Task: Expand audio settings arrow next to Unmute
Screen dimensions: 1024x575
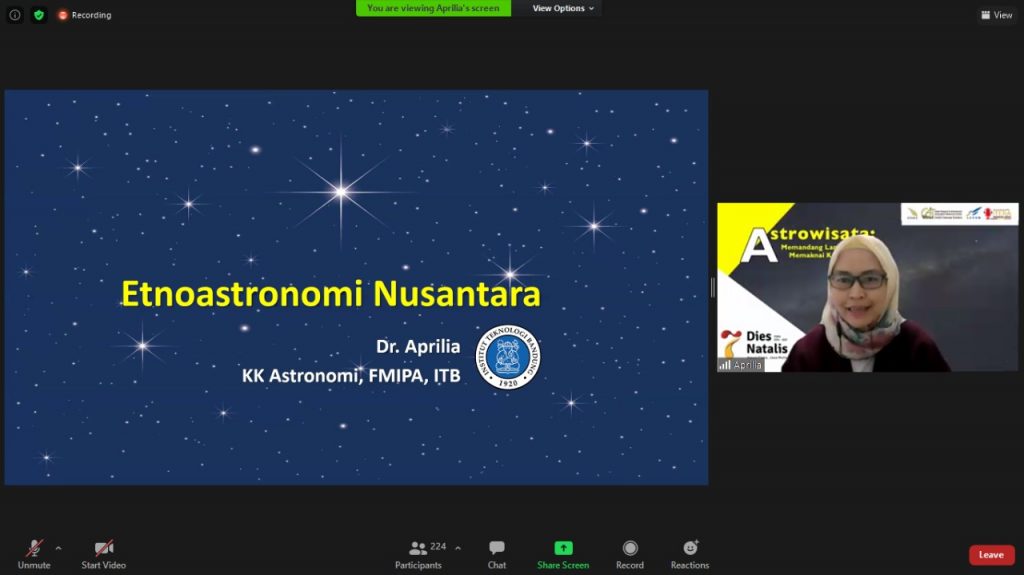Action: pos(58,548)
